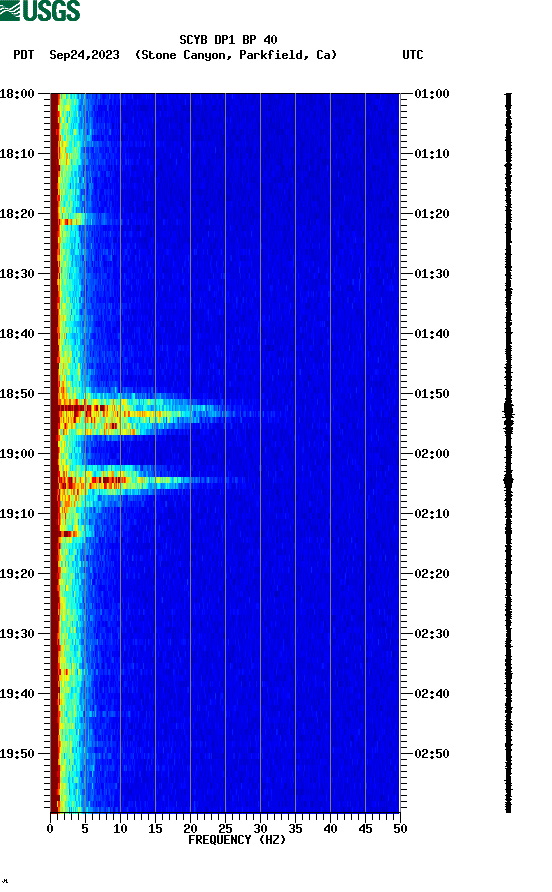Click the 'FREQUENCY (HZ)' axis title

pos(237,840)
